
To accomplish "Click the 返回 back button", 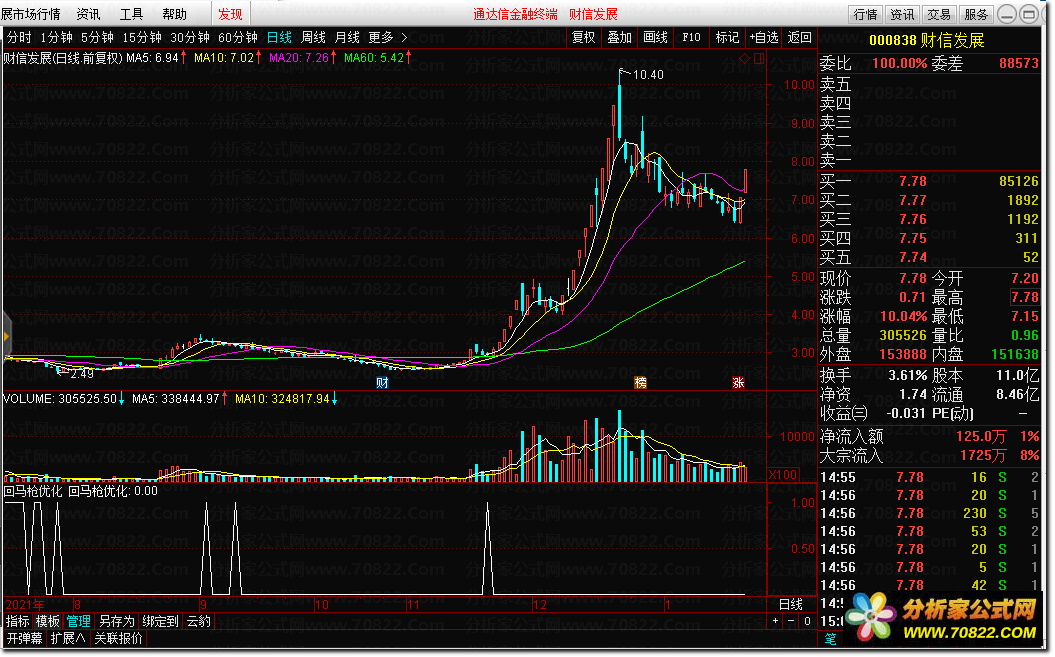I will pos(799,38).
